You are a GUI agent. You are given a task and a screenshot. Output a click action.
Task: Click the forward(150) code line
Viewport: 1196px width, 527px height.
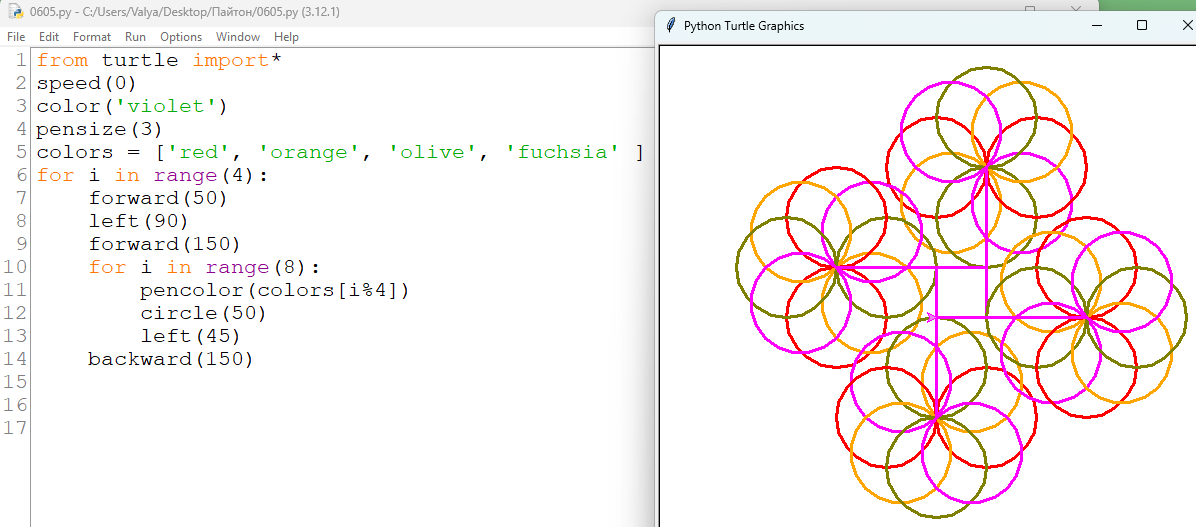pyautogui.click(x=165, y=244)
